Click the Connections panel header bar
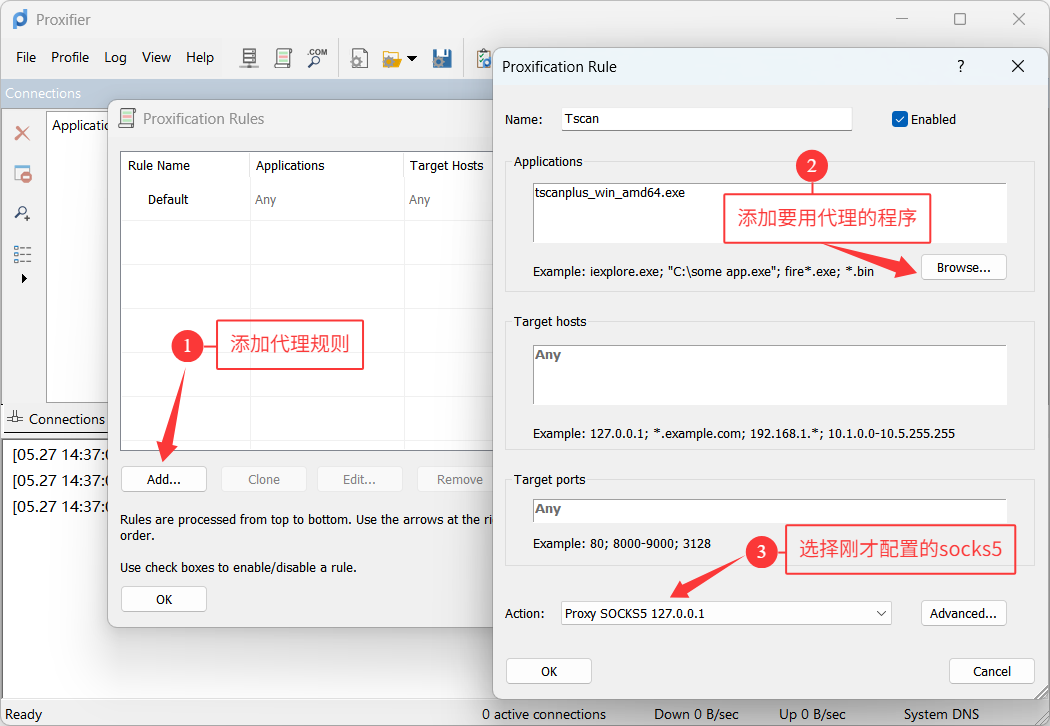This screenshot has width=1050, height=726. click(246, 93)
